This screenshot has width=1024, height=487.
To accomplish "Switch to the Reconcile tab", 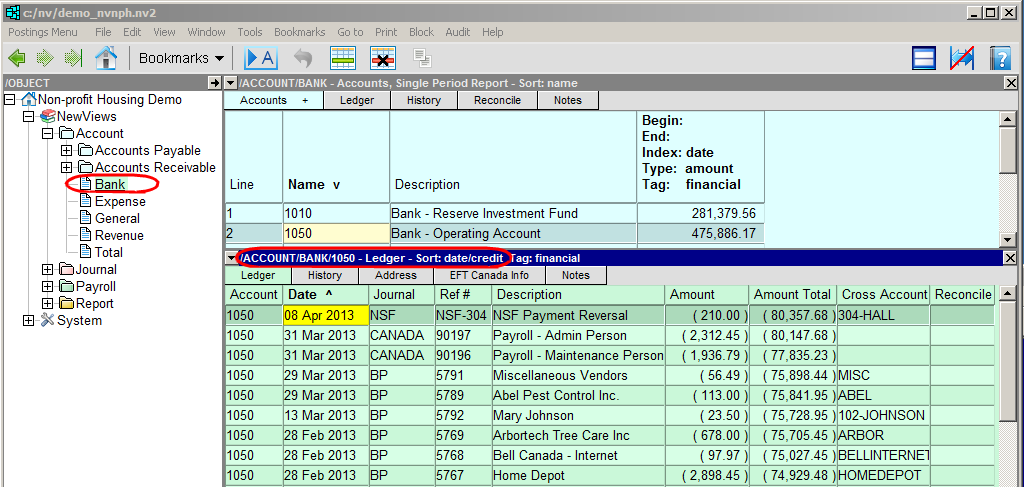I will point(497,100).
